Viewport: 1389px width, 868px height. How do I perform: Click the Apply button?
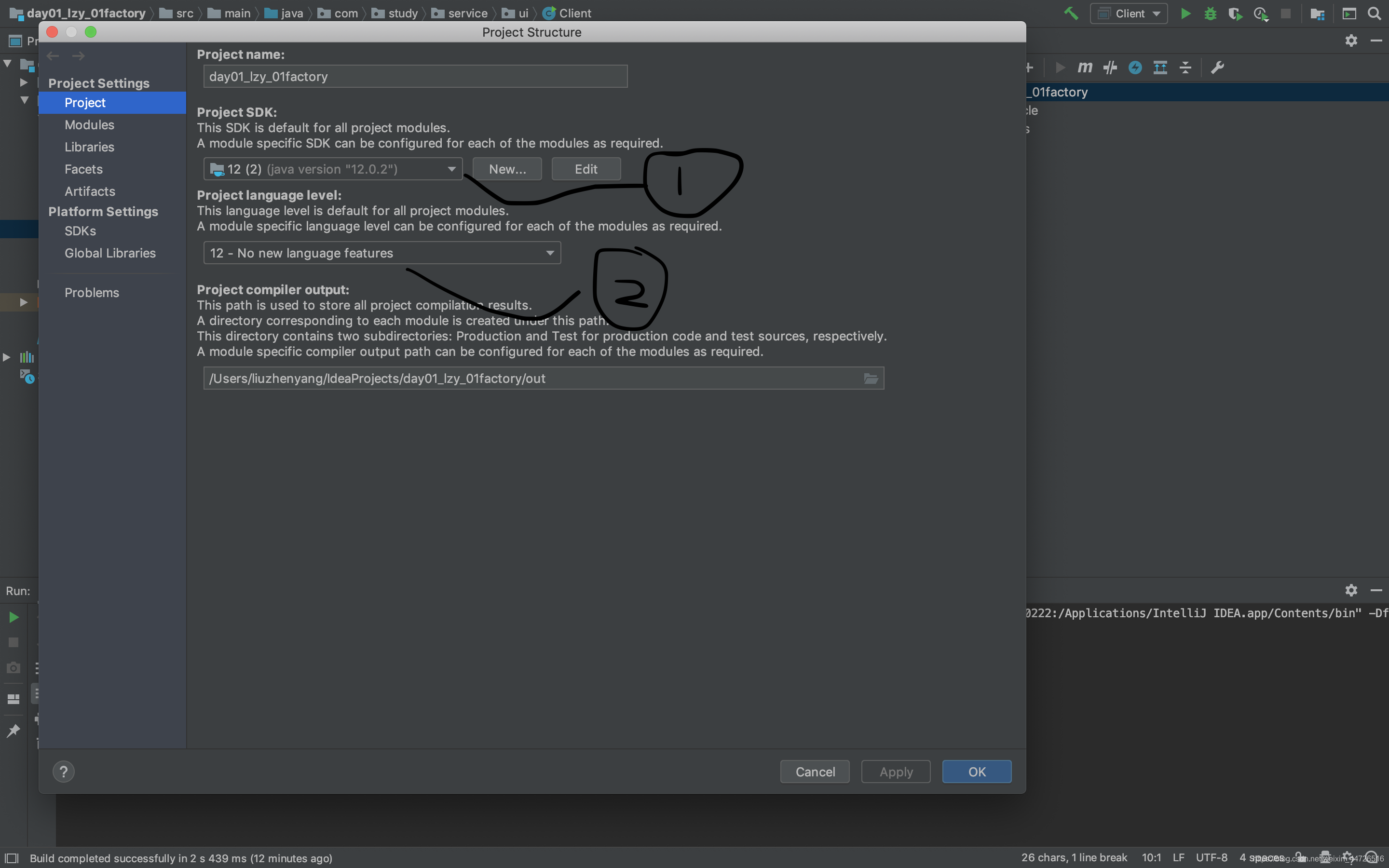tap(896, 772)
